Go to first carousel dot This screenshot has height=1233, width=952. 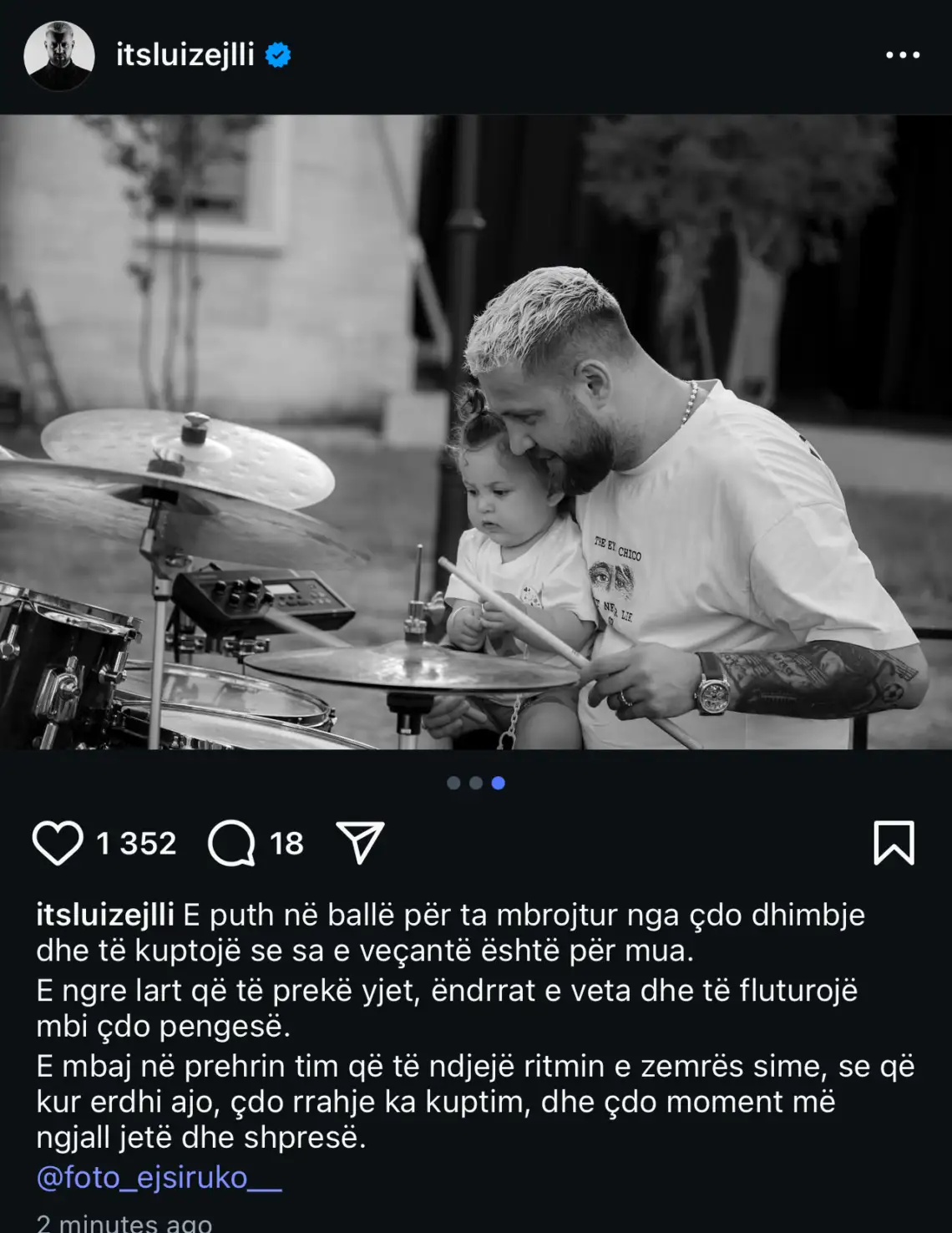pyautogui.click(x=453, y=783)
